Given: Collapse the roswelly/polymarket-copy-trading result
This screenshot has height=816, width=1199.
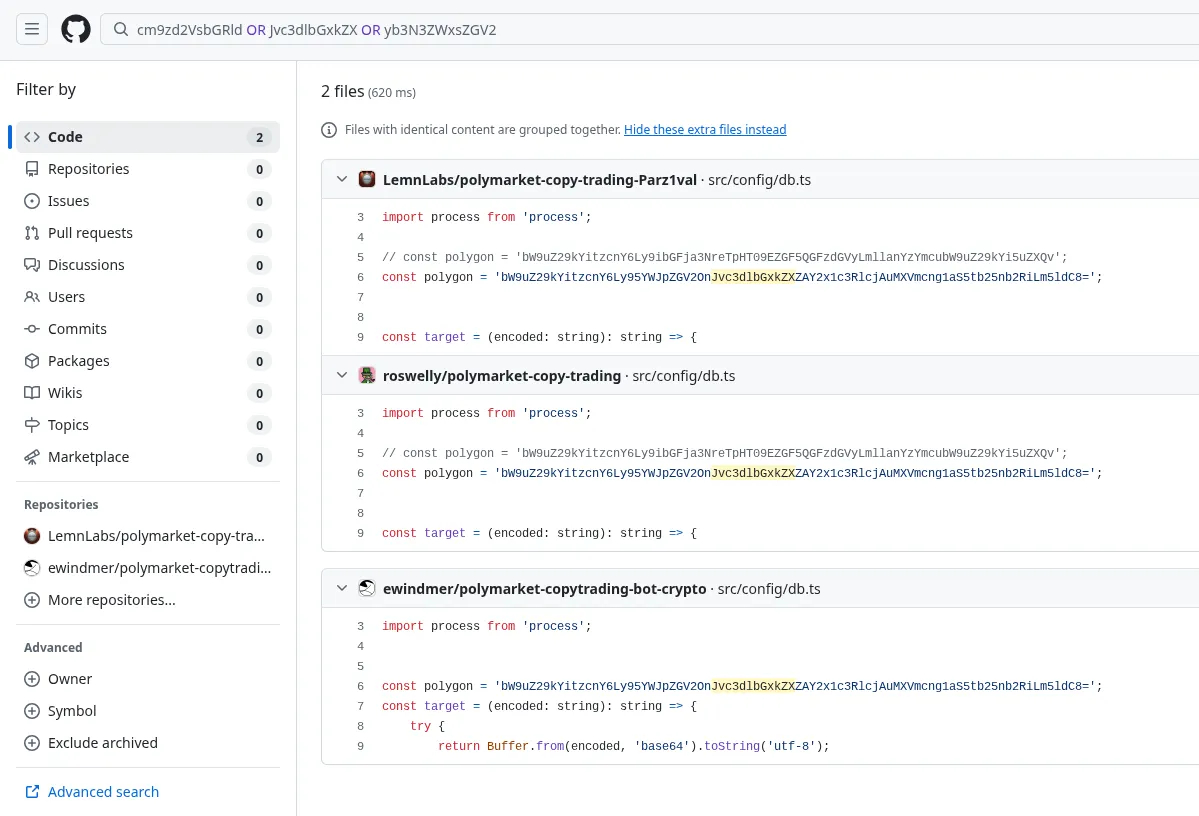Looking at the screenshot, I should click(342, 376).
